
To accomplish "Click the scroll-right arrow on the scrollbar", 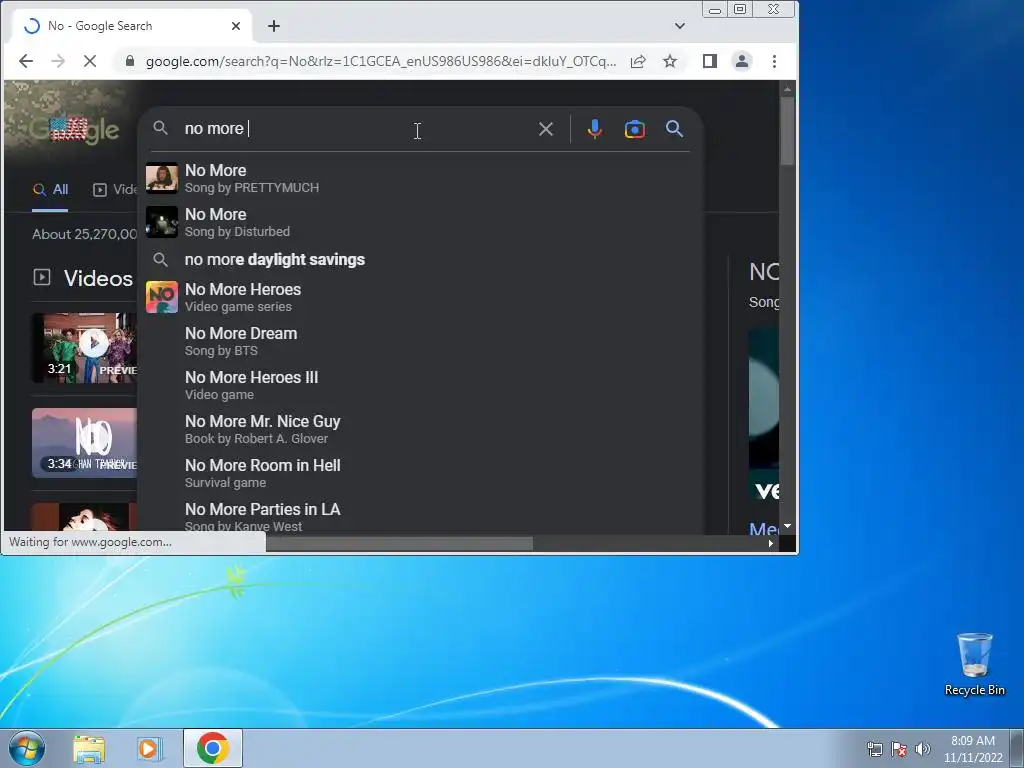I will pos(771,543).
